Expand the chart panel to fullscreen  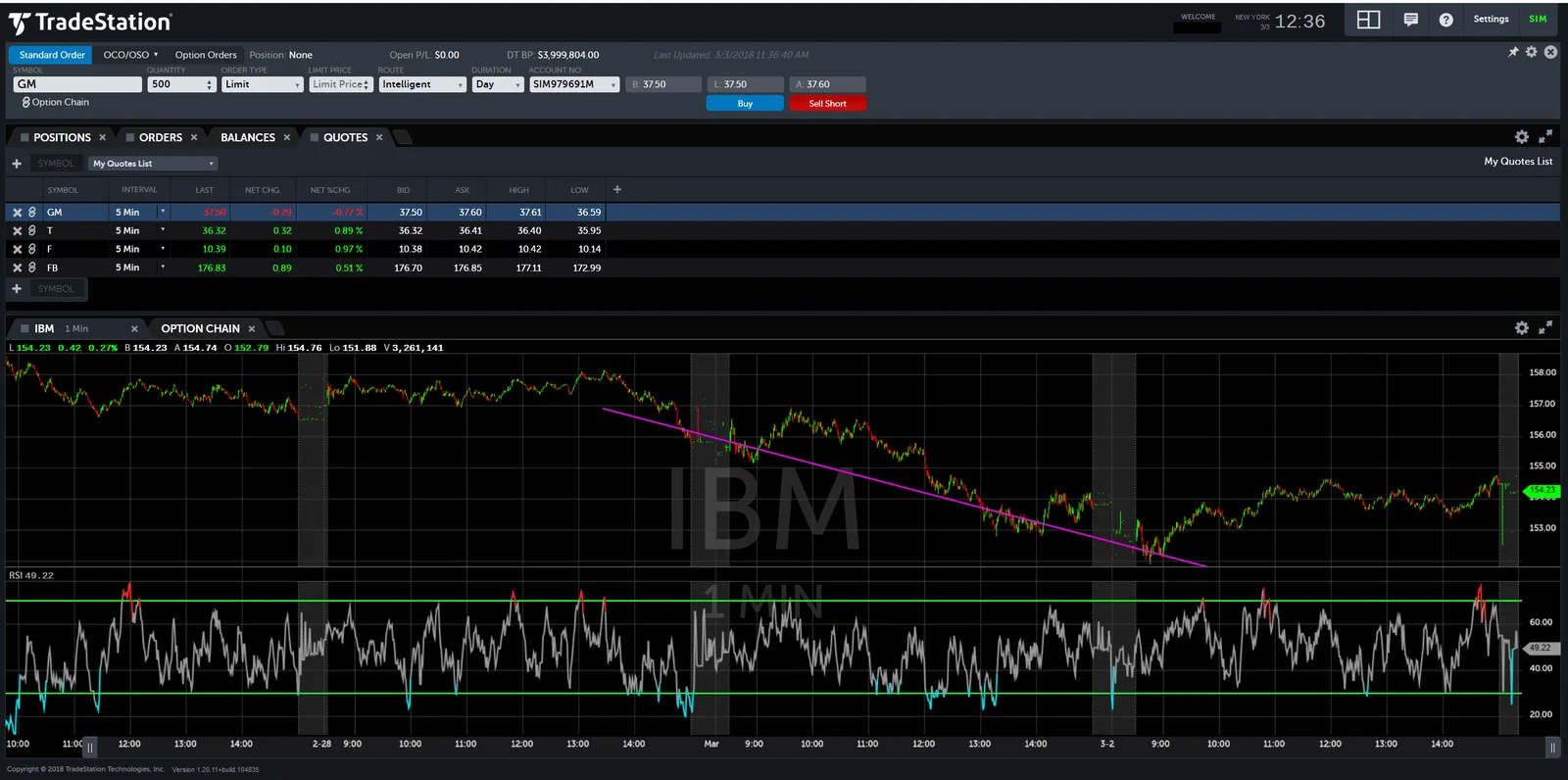tap(1545, 328)
